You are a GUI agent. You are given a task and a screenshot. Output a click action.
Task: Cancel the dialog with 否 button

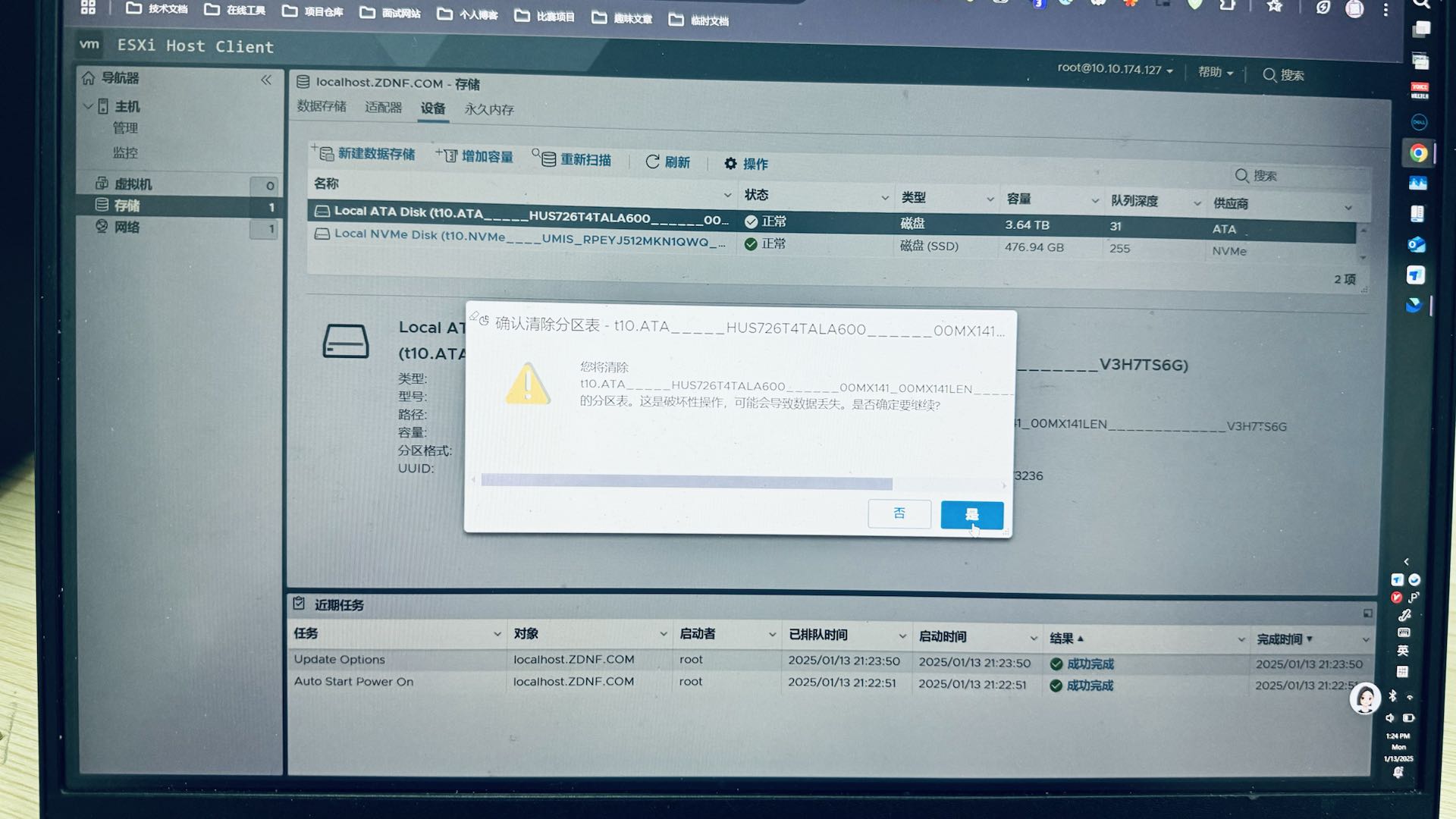899,513
